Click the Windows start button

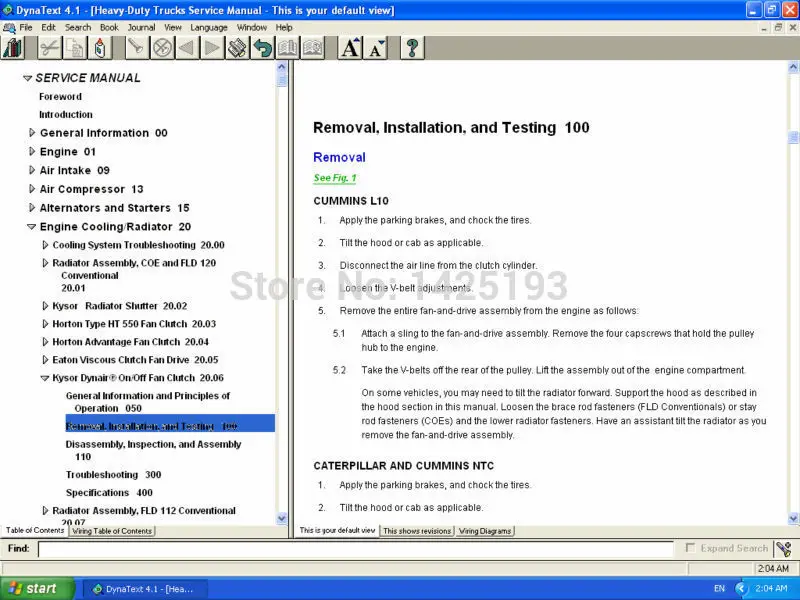pos(38,589)
